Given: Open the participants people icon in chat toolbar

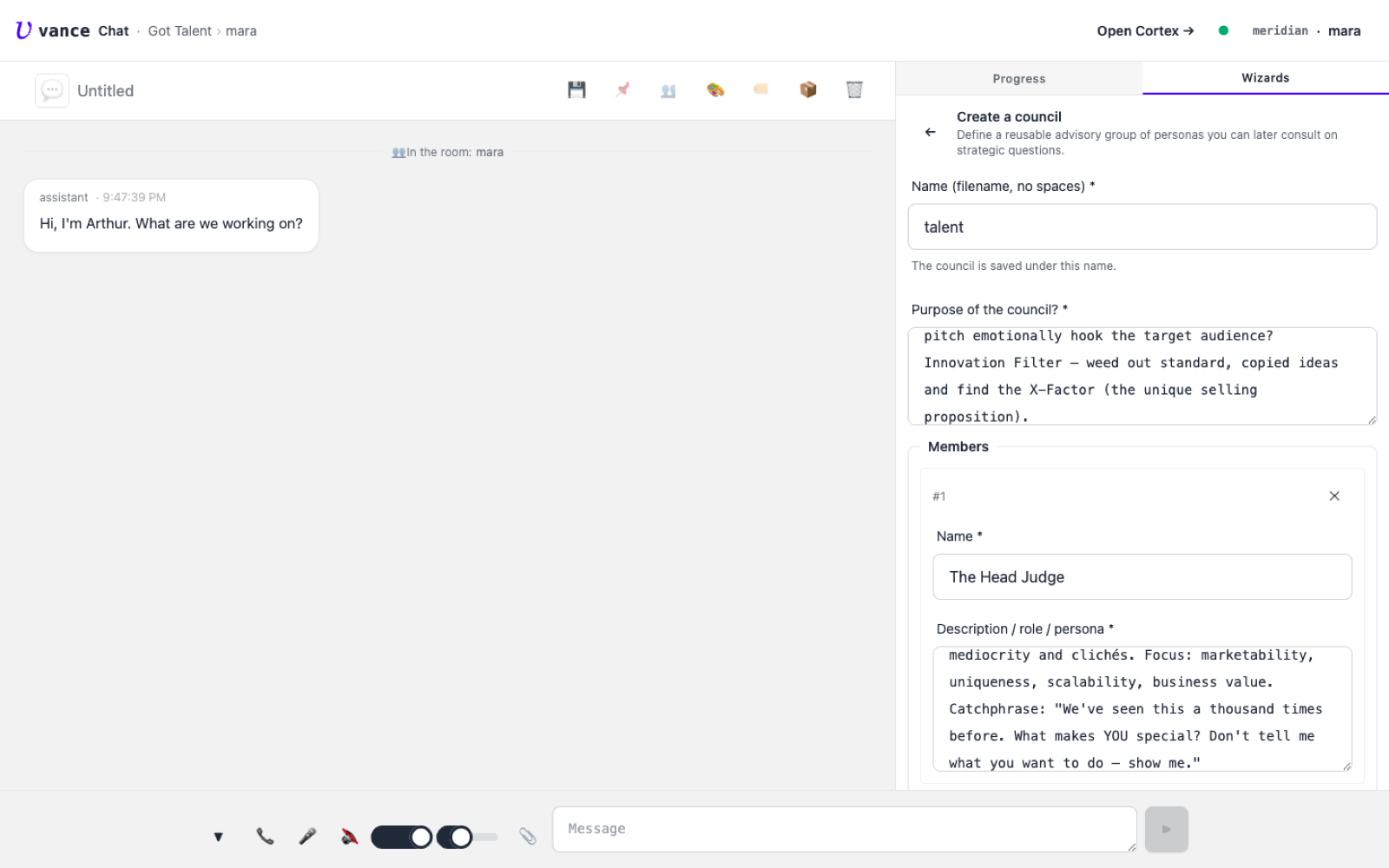Looking at the screenshot, I should click(x=668, y=90).
